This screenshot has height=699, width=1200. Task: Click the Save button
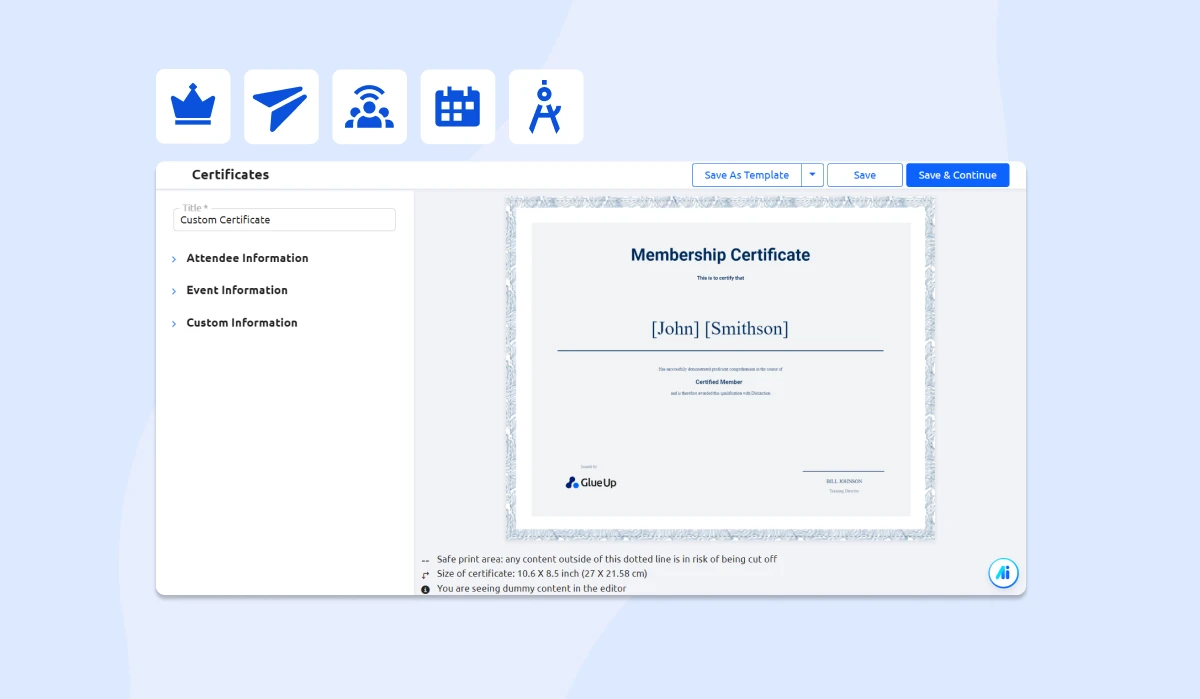click(x=864, y=174)
